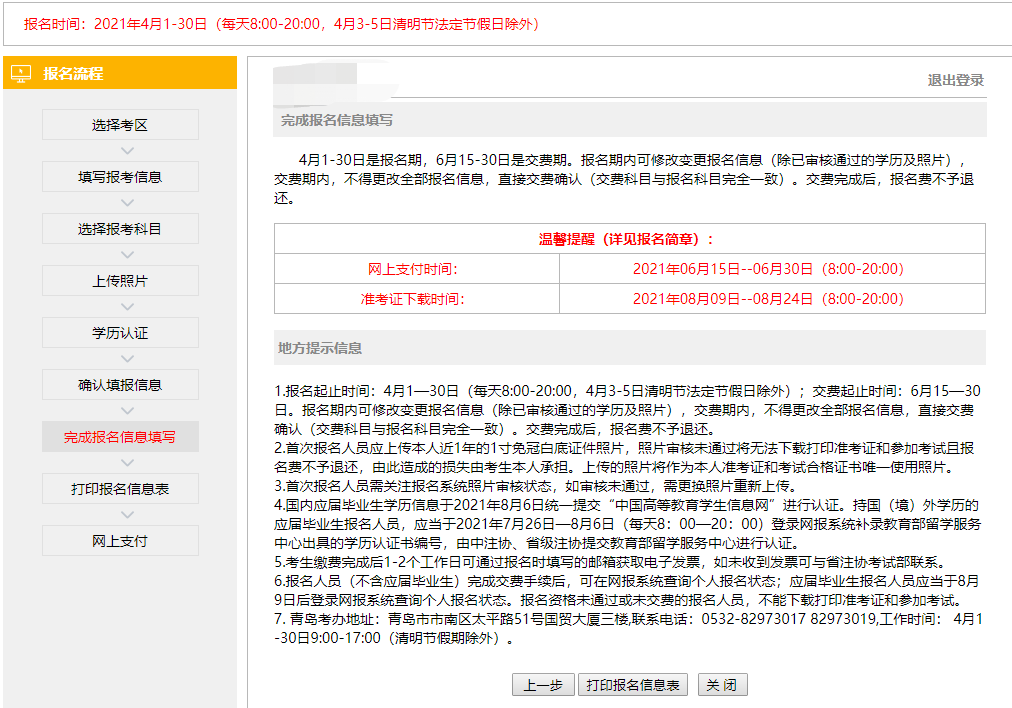The image size is (1012, 708).
Task: Select the highlighted 完成报名信息填写 step
Action: pyautogui.click(x=120, y=437)
